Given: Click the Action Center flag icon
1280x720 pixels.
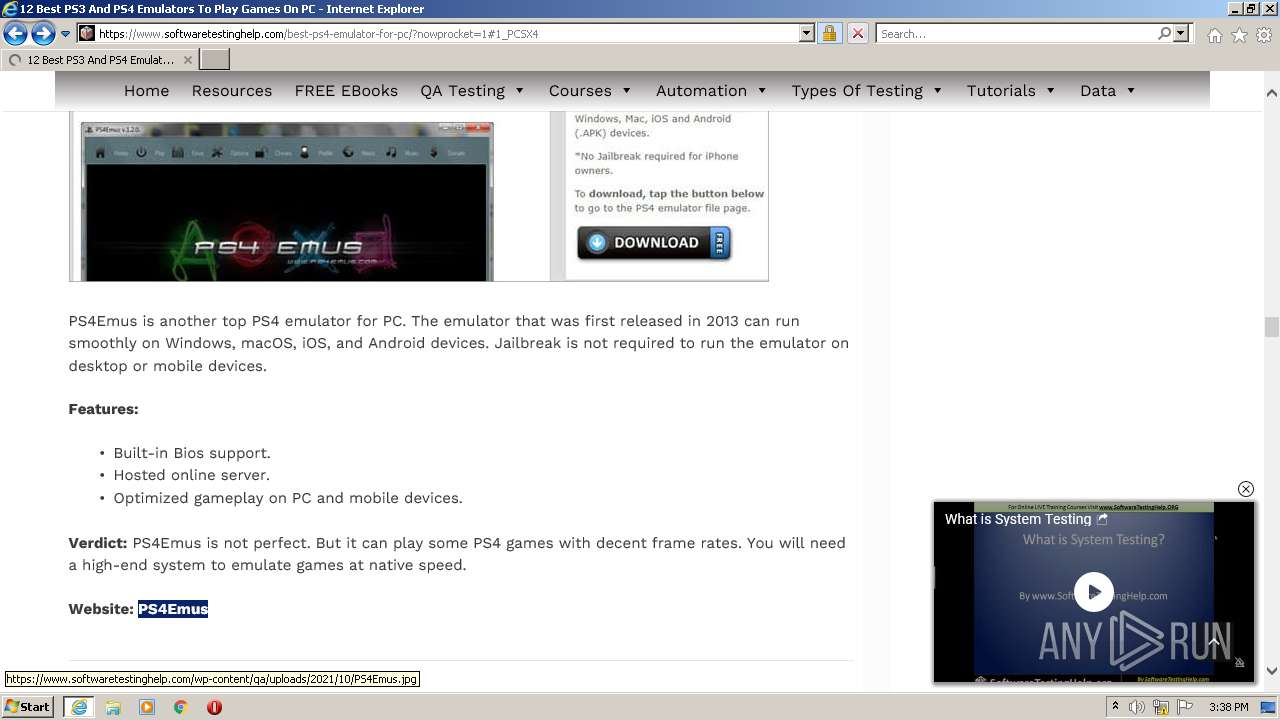Looking at the screenshot, I should (1185, 707).
